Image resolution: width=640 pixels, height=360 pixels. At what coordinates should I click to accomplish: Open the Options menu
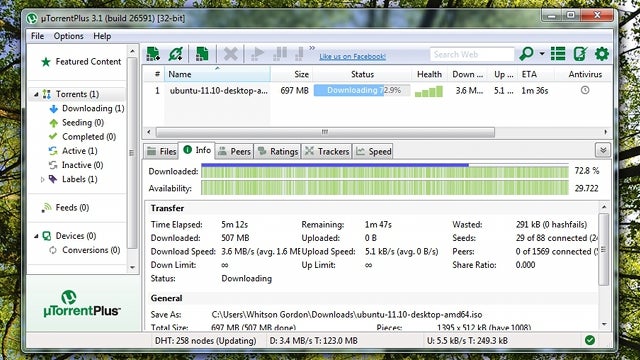69,36
